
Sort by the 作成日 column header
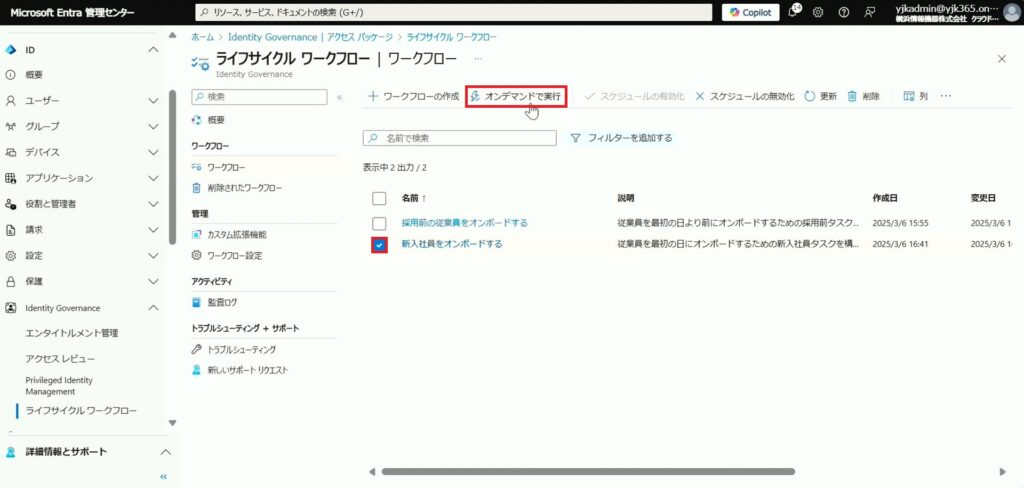(x=885, y=198)
